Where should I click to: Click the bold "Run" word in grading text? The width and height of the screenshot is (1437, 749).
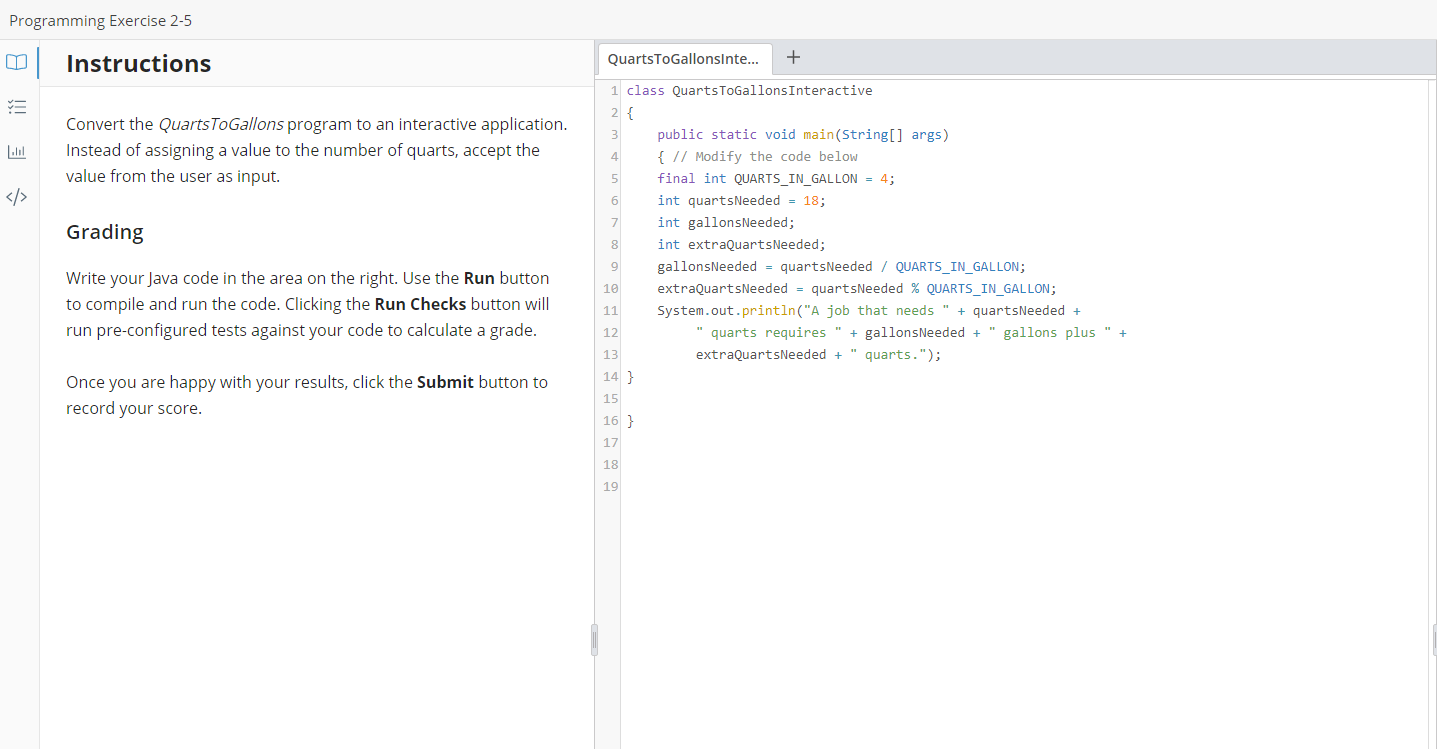pos(479,278)
